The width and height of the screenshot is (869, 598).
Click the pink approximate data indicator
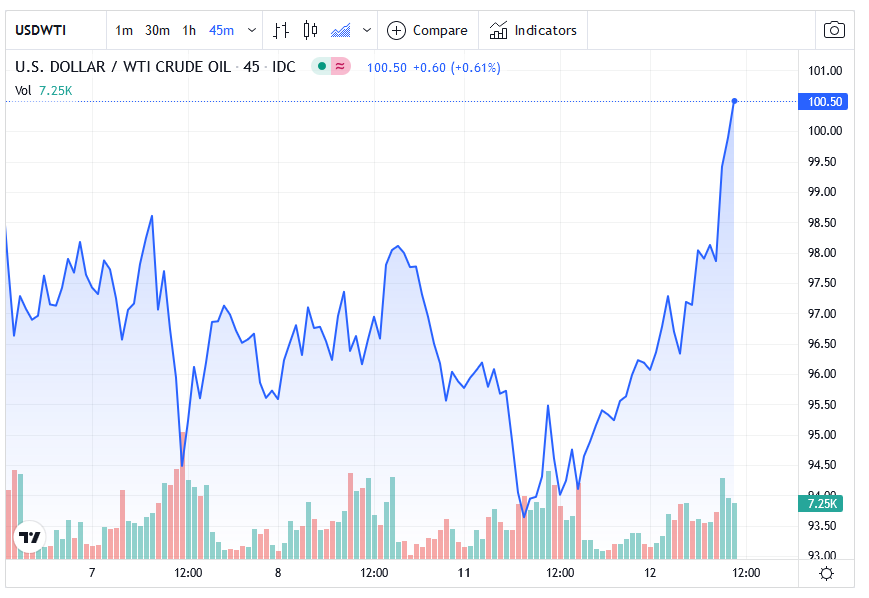tap(340, 67)
